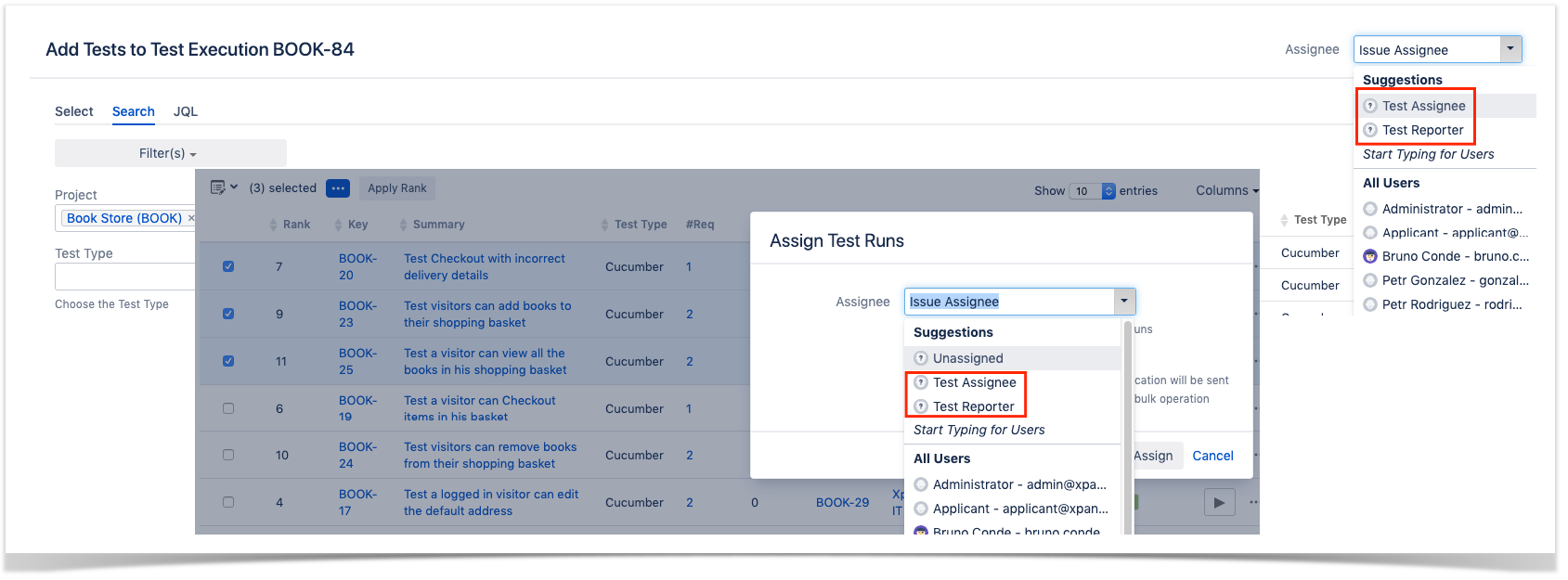Click the Test Type input field
Image resolution: width=1568 pixels, height=580 pixels.
[125, 277]
